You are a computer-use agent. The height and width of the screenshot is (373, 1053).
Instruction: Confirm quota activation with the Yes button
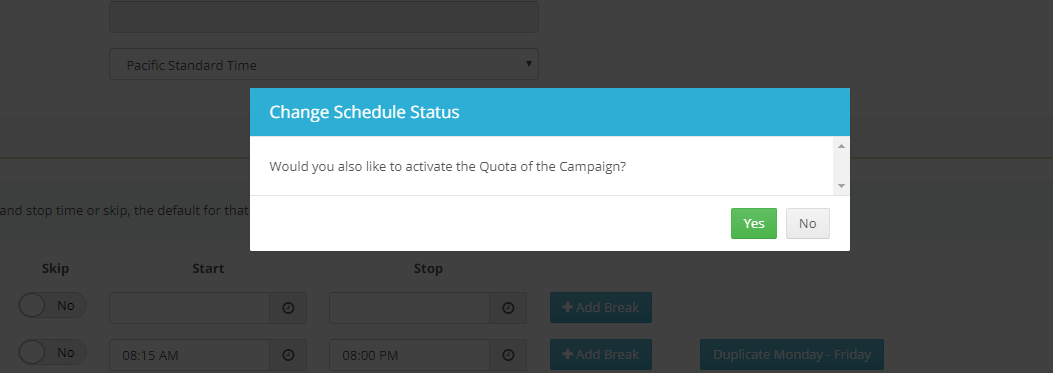point(753,223)
